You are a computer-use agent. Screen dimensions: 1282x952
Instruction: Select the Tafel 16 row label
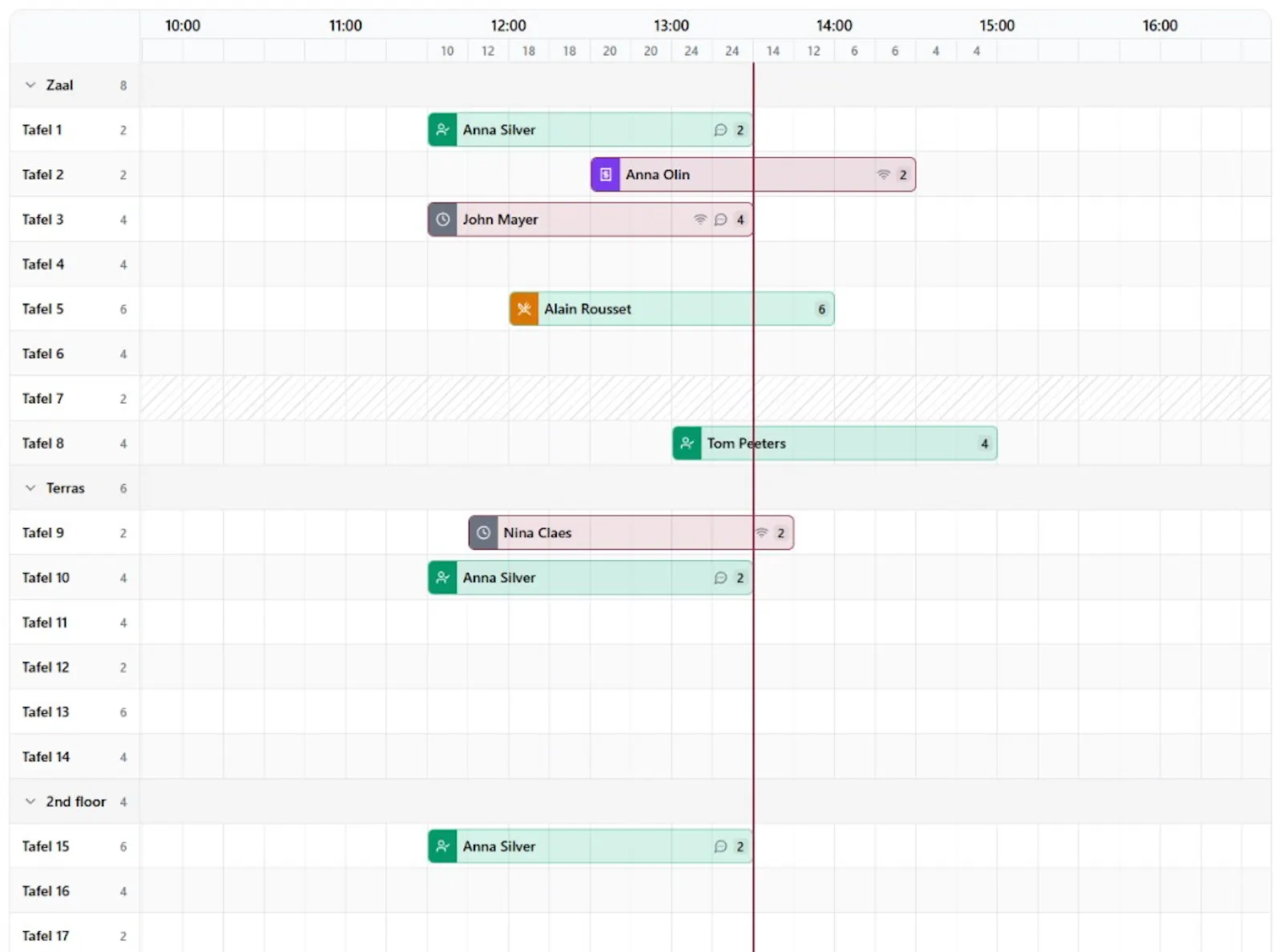(x=46, y=891)
